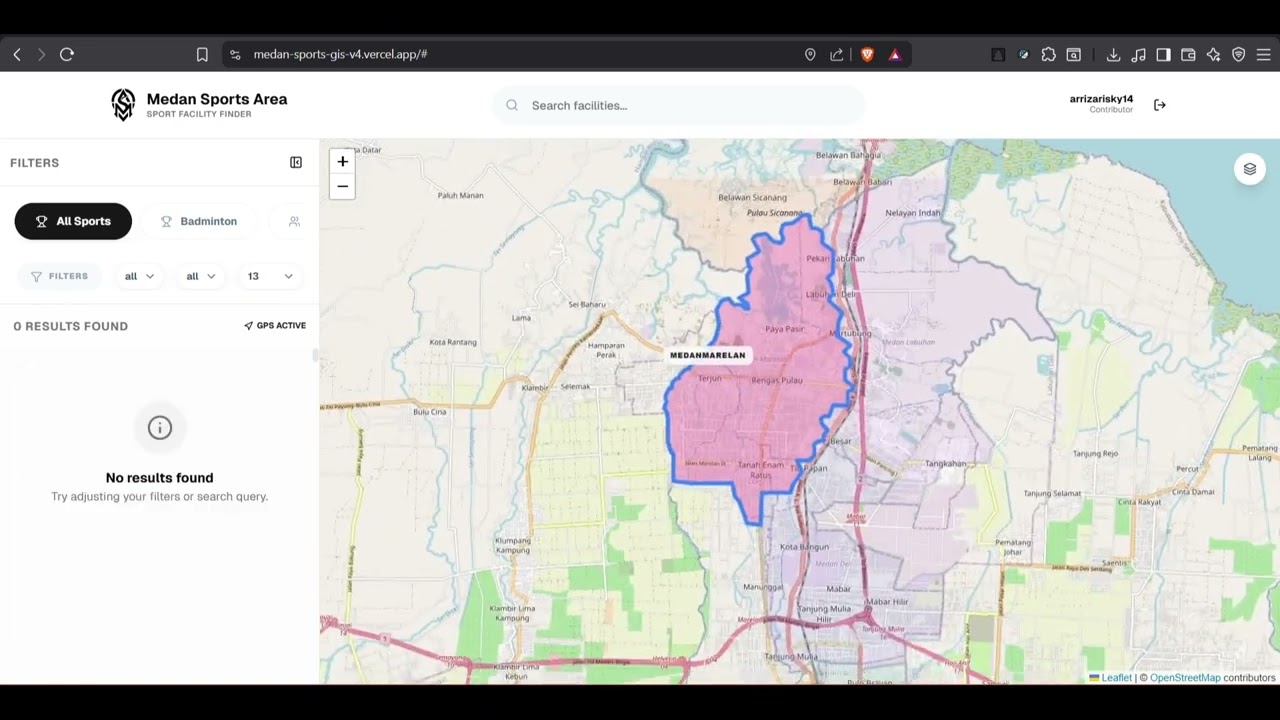Click 'Tanjung Selamat' label on the map

pyautogui.click(x=1052, y=493)
